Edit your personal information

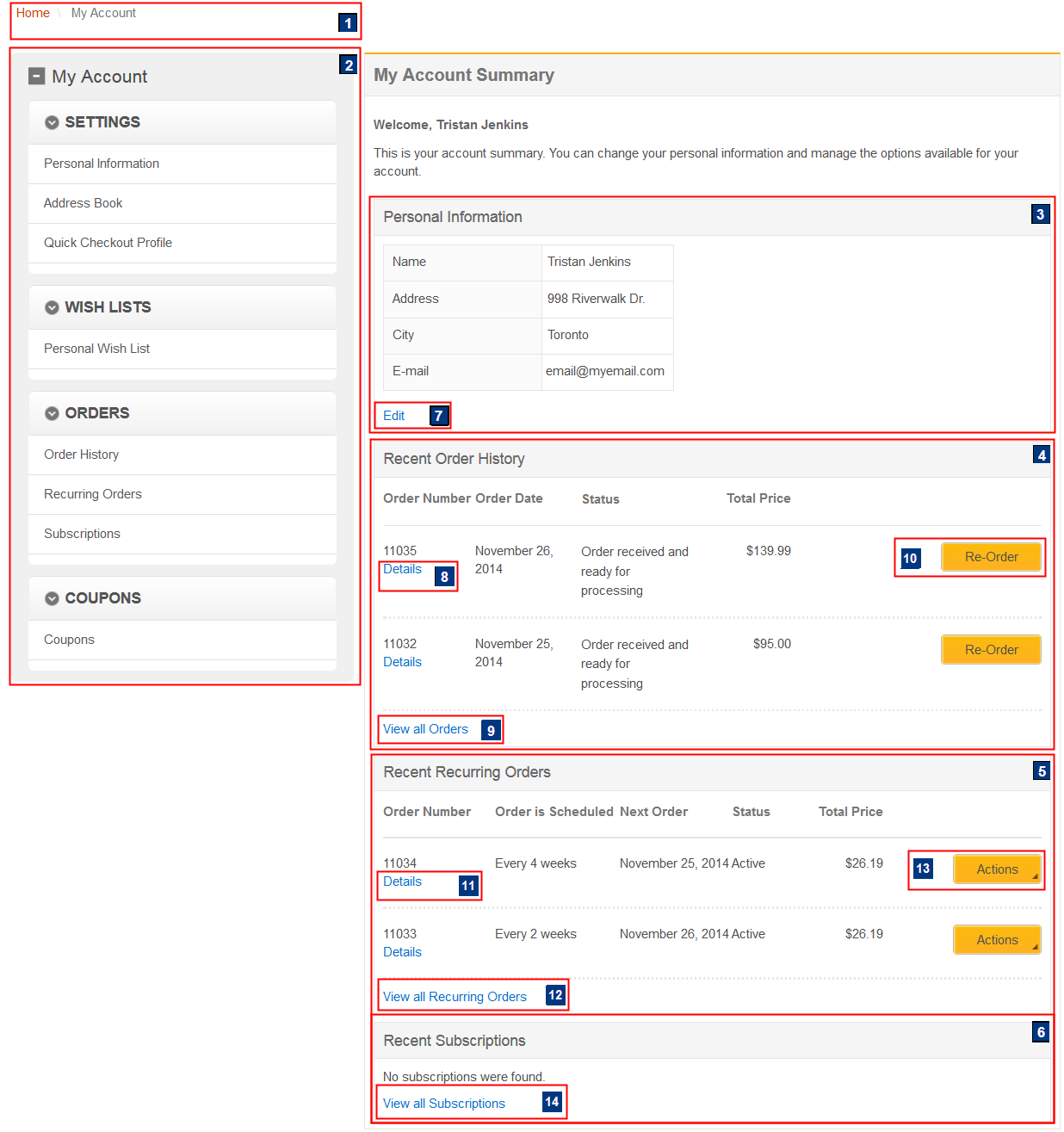(393, 415)
